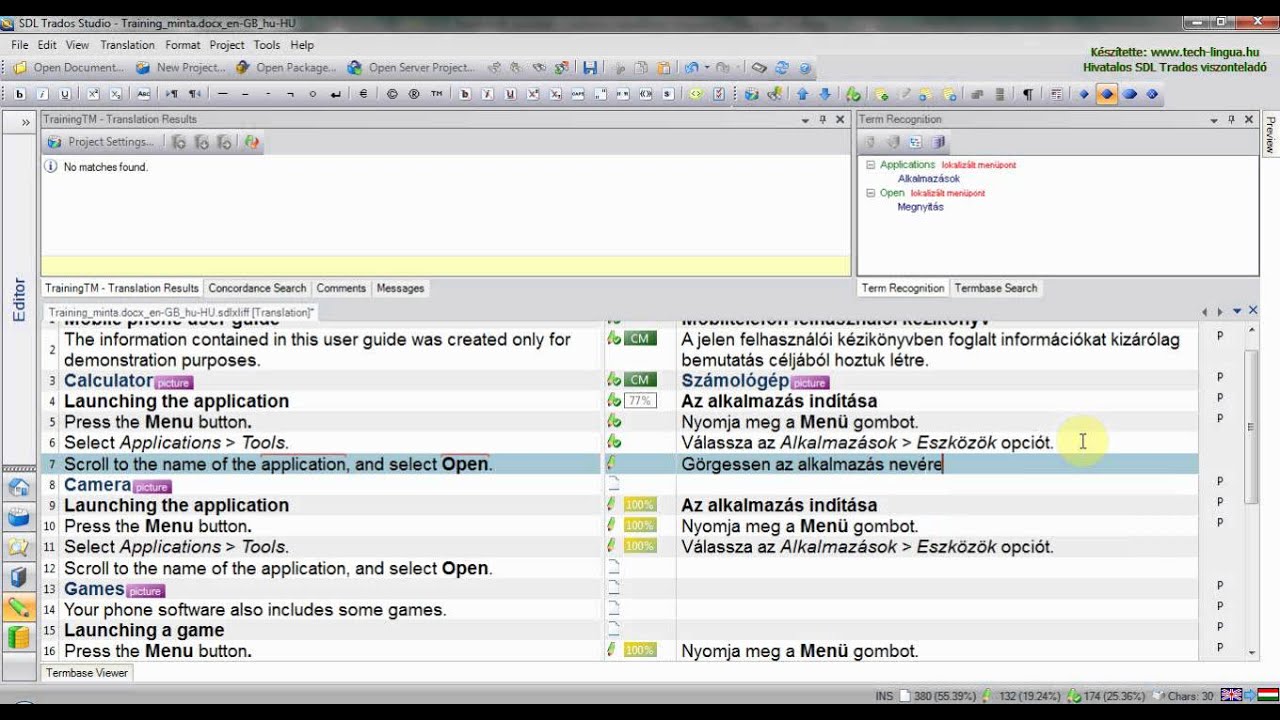This screenshot has height=720, width=1280.
Task: Open the File menu
Action: 20,45
